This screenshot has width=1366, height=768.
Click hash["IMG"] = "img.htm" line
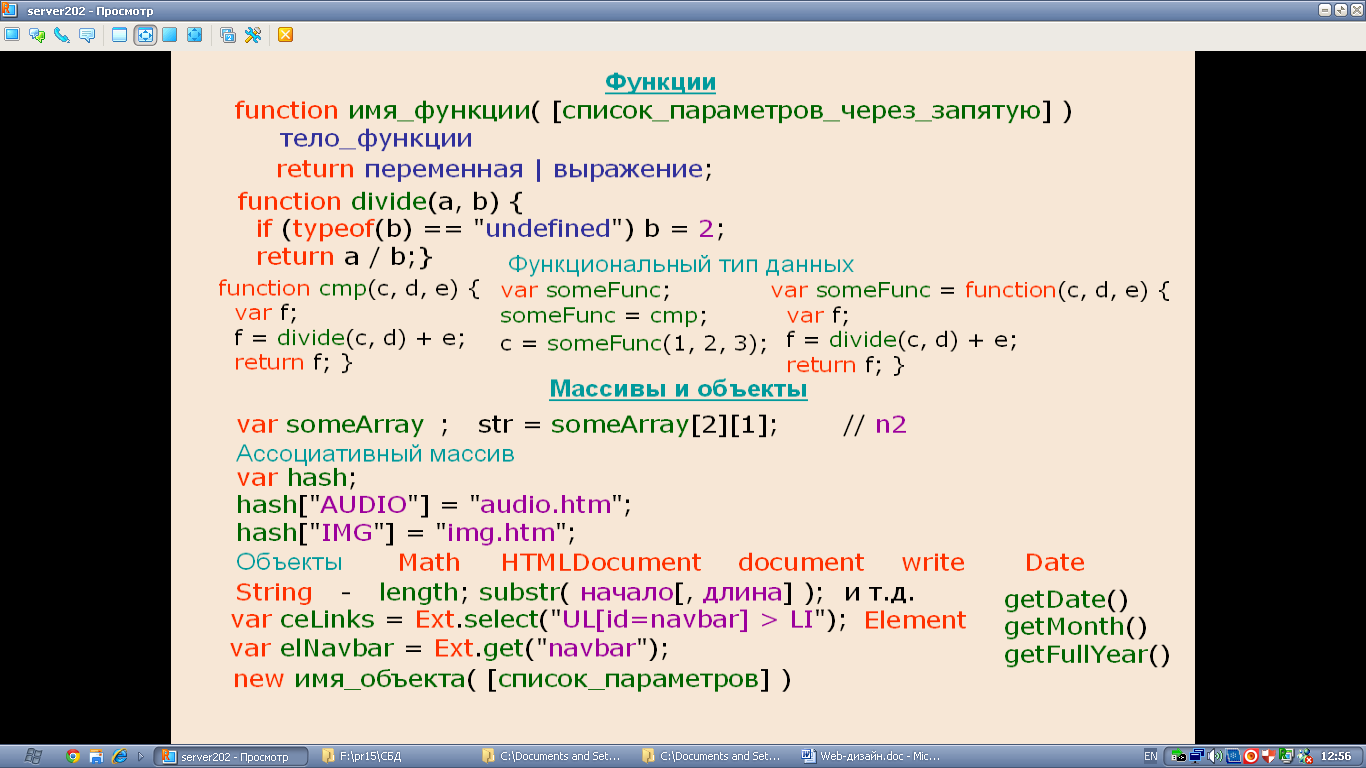(x=406, y=531)
